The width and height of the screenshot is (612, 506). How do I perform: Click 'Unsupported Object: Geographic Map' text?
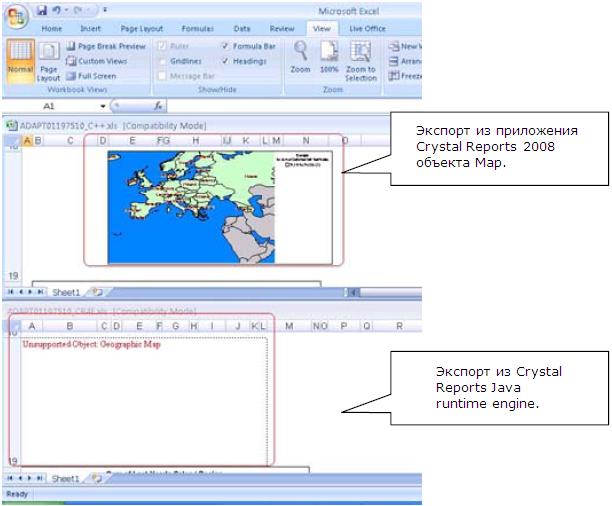pyautogui.click(x=92, y=344)
